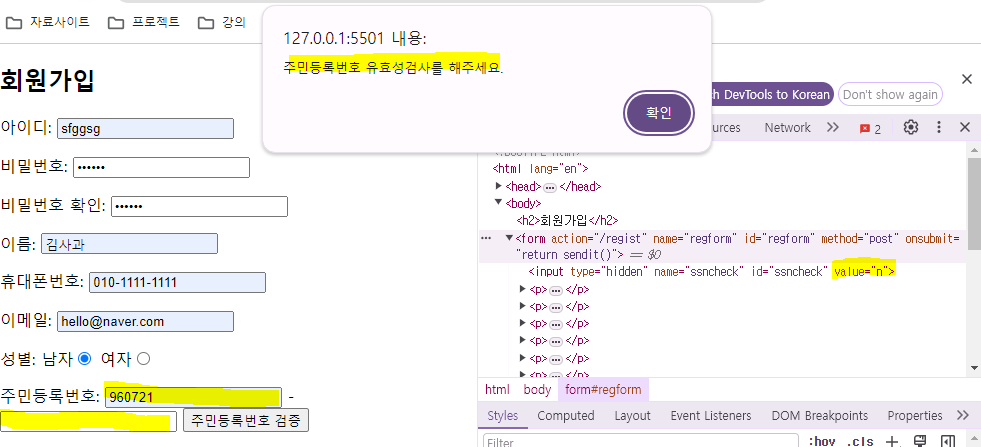The width and height of the screenshot is (981, 447).
Task: Click the first 주민등록번호 field with 960721
Action: click(x=193, y=397)
